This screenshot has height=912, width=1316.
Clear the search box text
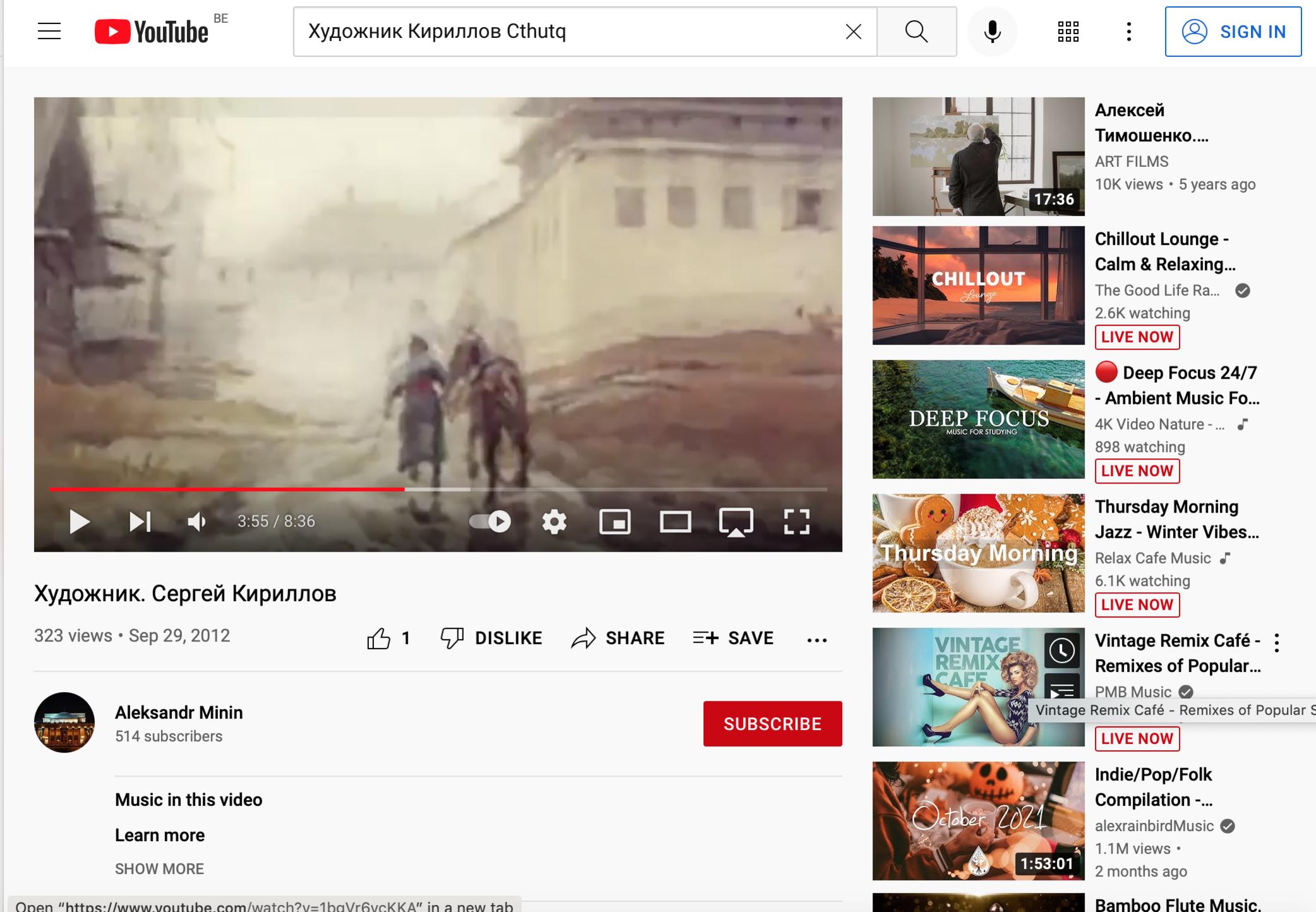click(854, 32)
